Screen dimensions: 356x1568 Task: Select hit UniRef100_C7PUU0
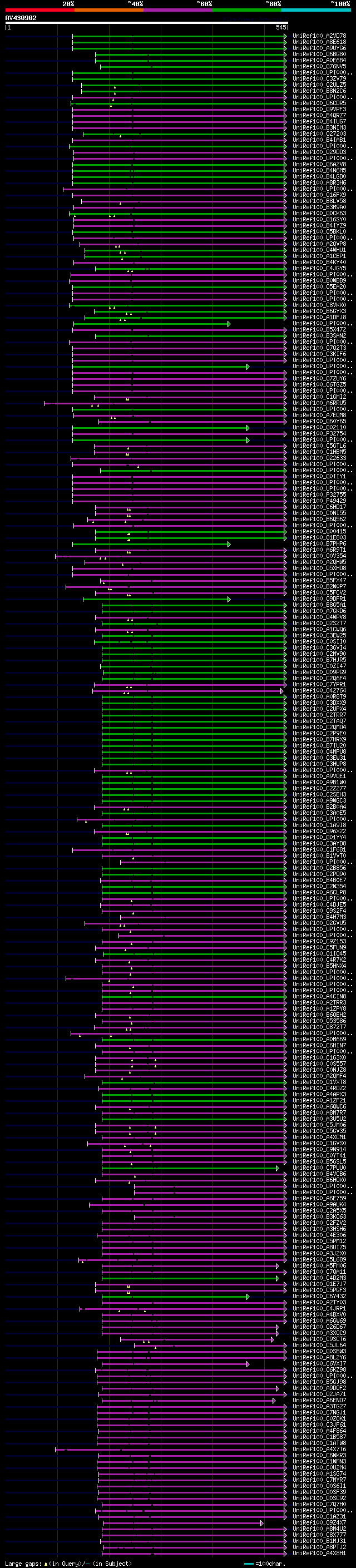click(x=319, y=1168)
